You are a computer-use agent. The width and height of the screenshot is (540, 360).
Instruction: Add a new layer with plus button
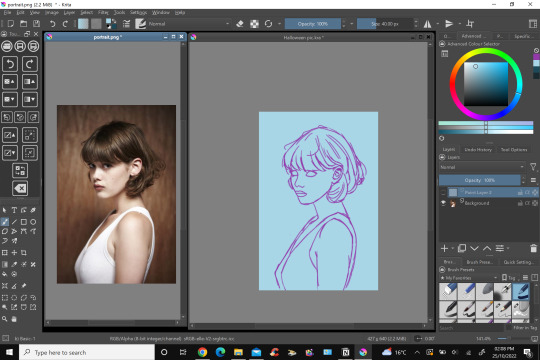[x=444, y=248]
